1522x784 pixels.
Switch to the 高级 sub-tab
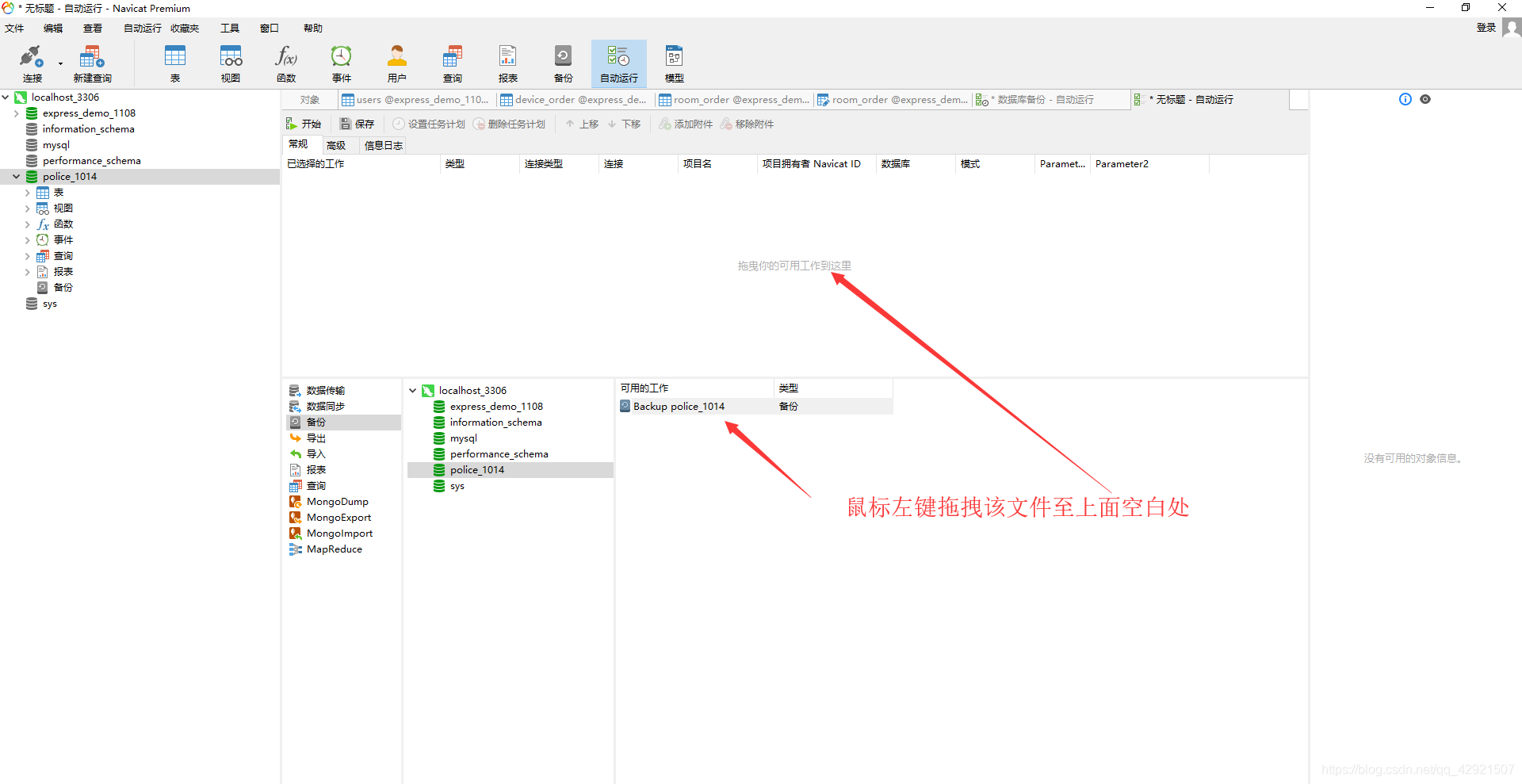pos(336,146)
